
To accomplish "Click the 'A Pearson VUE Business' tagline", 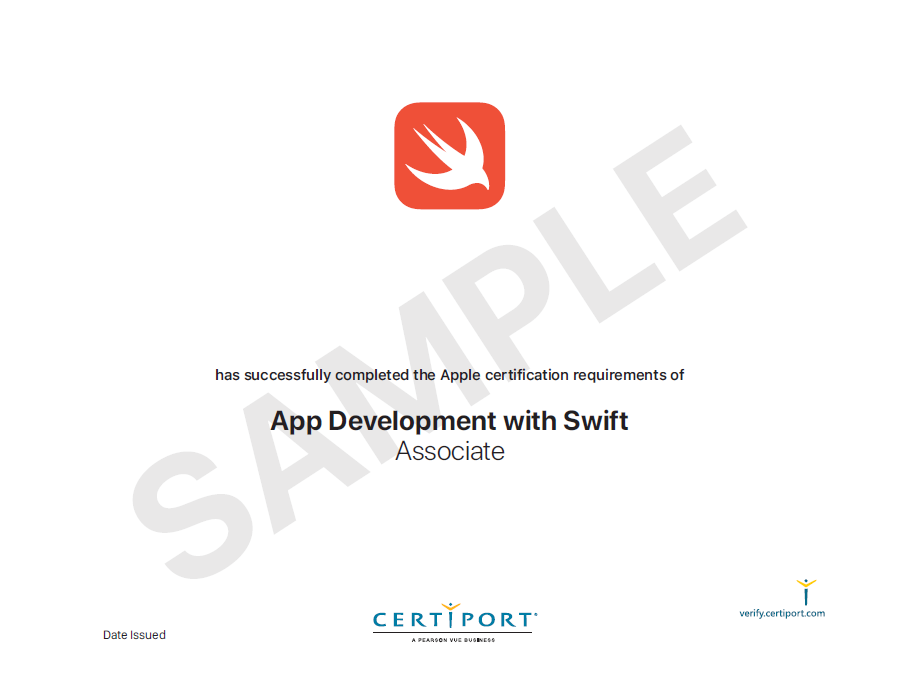I will [453, 640].
